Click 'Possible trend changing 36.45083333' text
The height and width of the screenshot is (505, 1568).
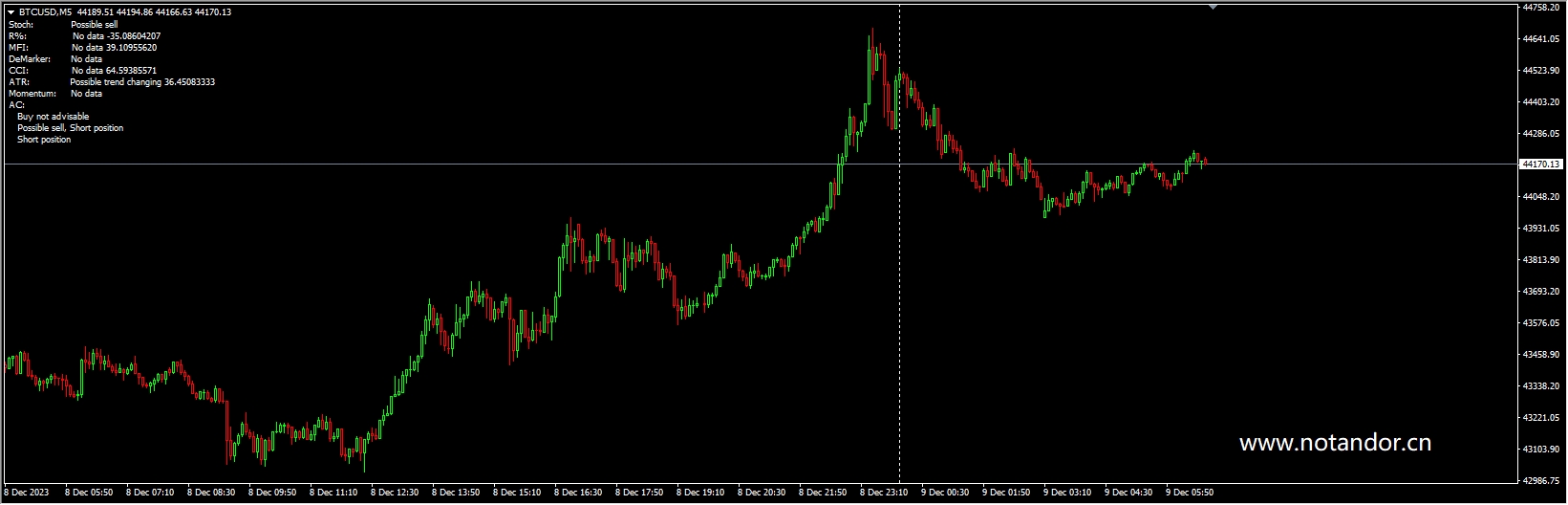142,81
